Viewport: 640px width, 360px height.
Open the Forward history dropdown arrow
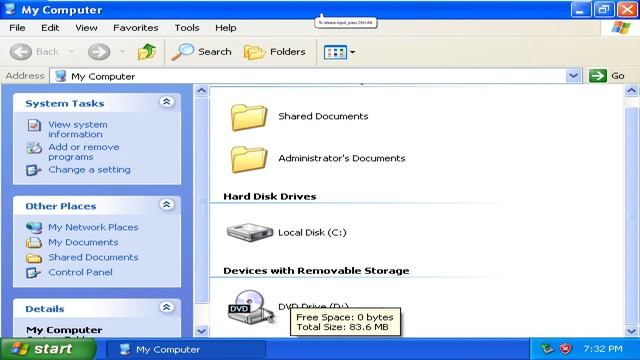tap(122, 52)
